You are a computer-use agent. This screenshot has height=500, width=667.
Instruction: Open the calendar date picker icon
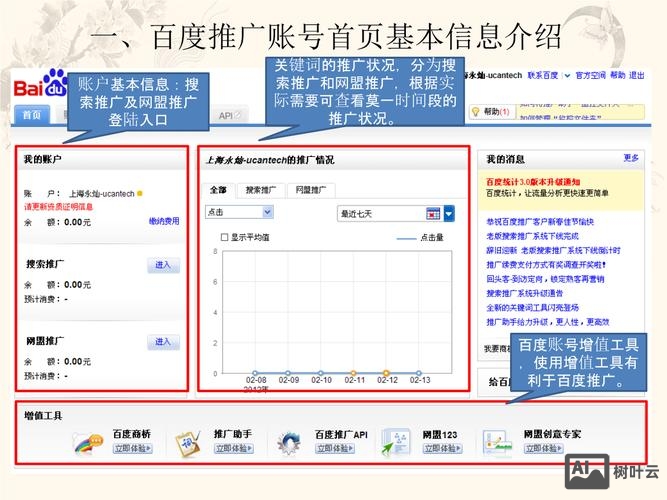(433, 213)
